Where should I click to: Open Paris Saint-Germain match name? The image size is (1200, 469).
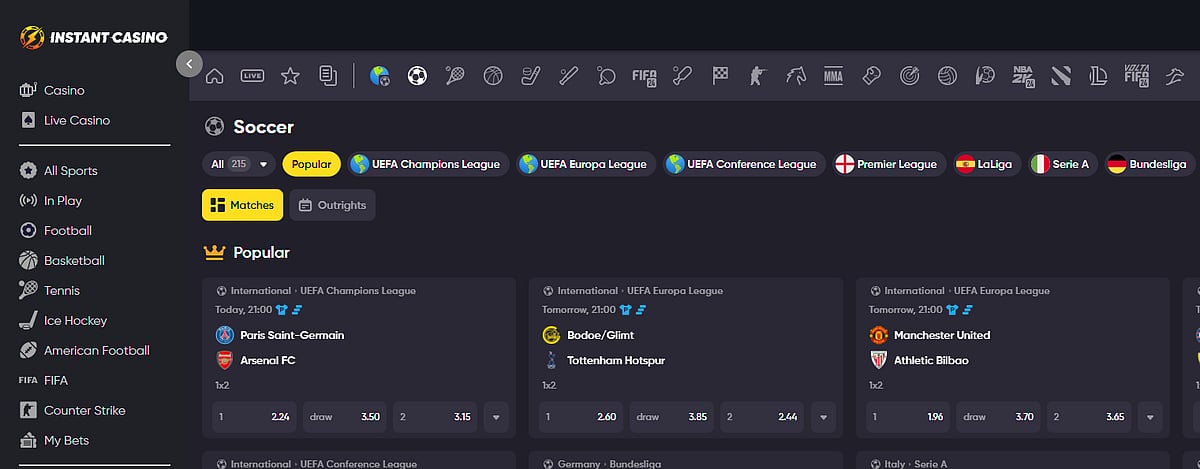pyautogui.click(x=292, y=335)
